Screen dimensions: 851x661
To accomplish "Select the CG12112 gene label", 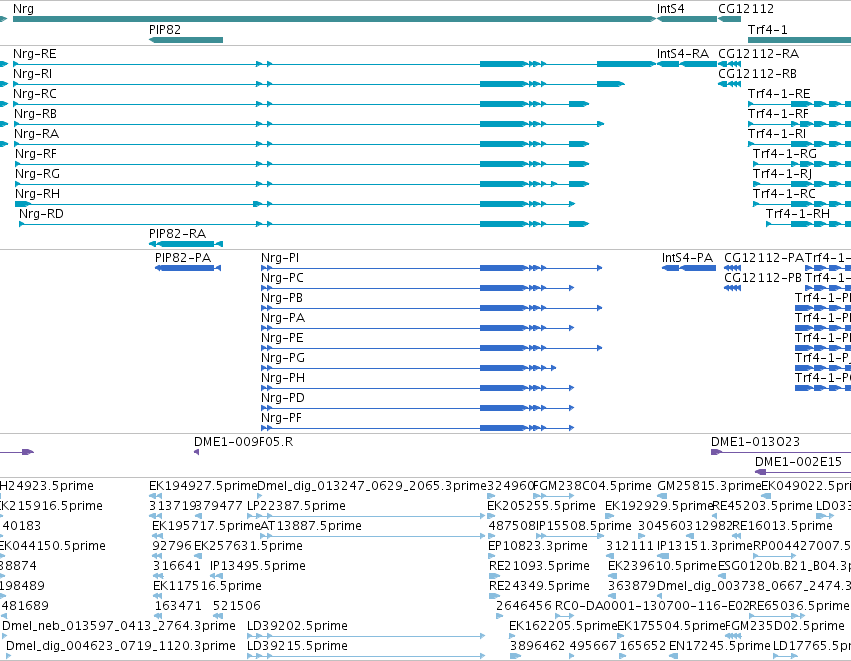I will 746,9.
